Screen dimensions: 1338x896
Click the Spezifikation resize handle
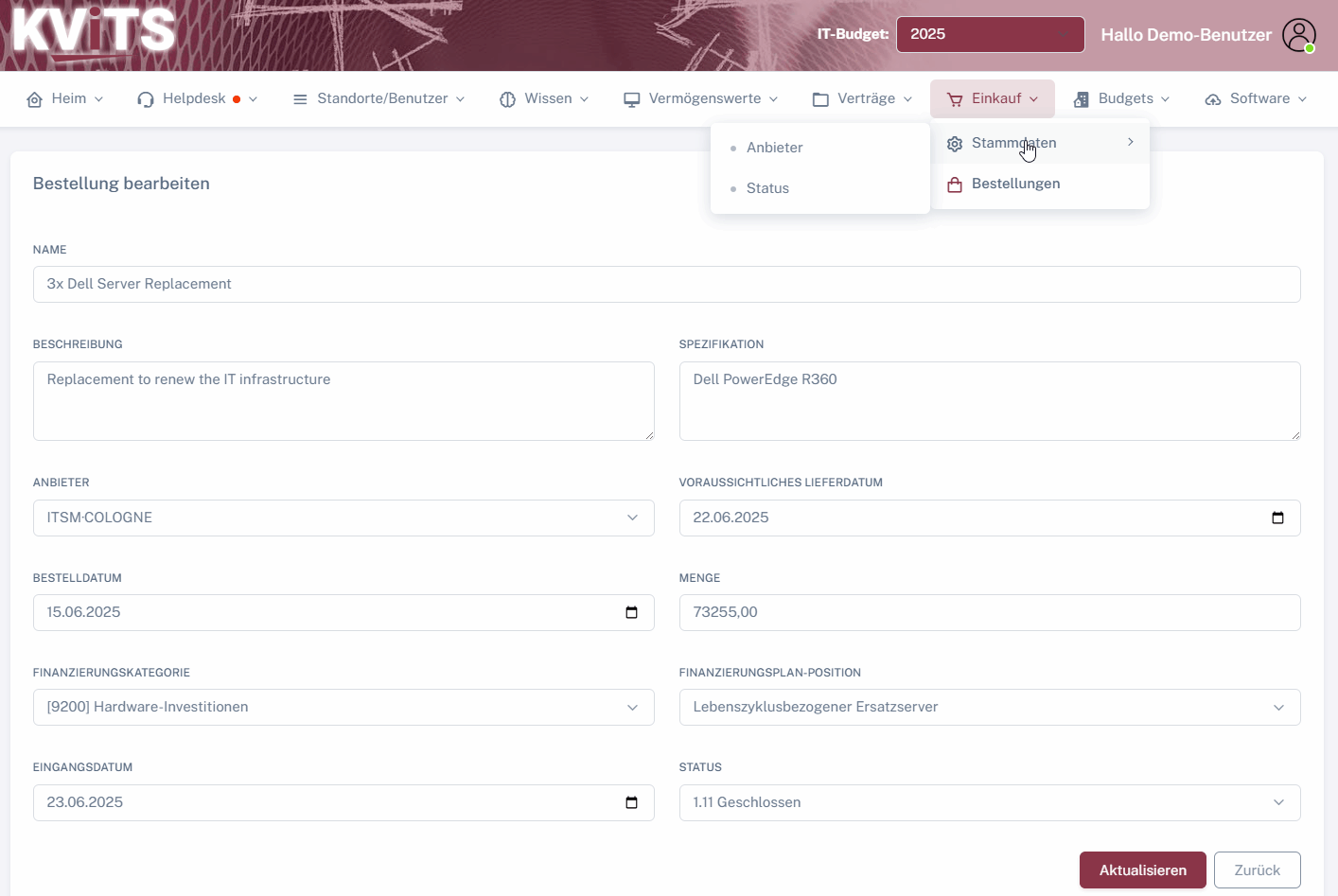point(1295,435)
